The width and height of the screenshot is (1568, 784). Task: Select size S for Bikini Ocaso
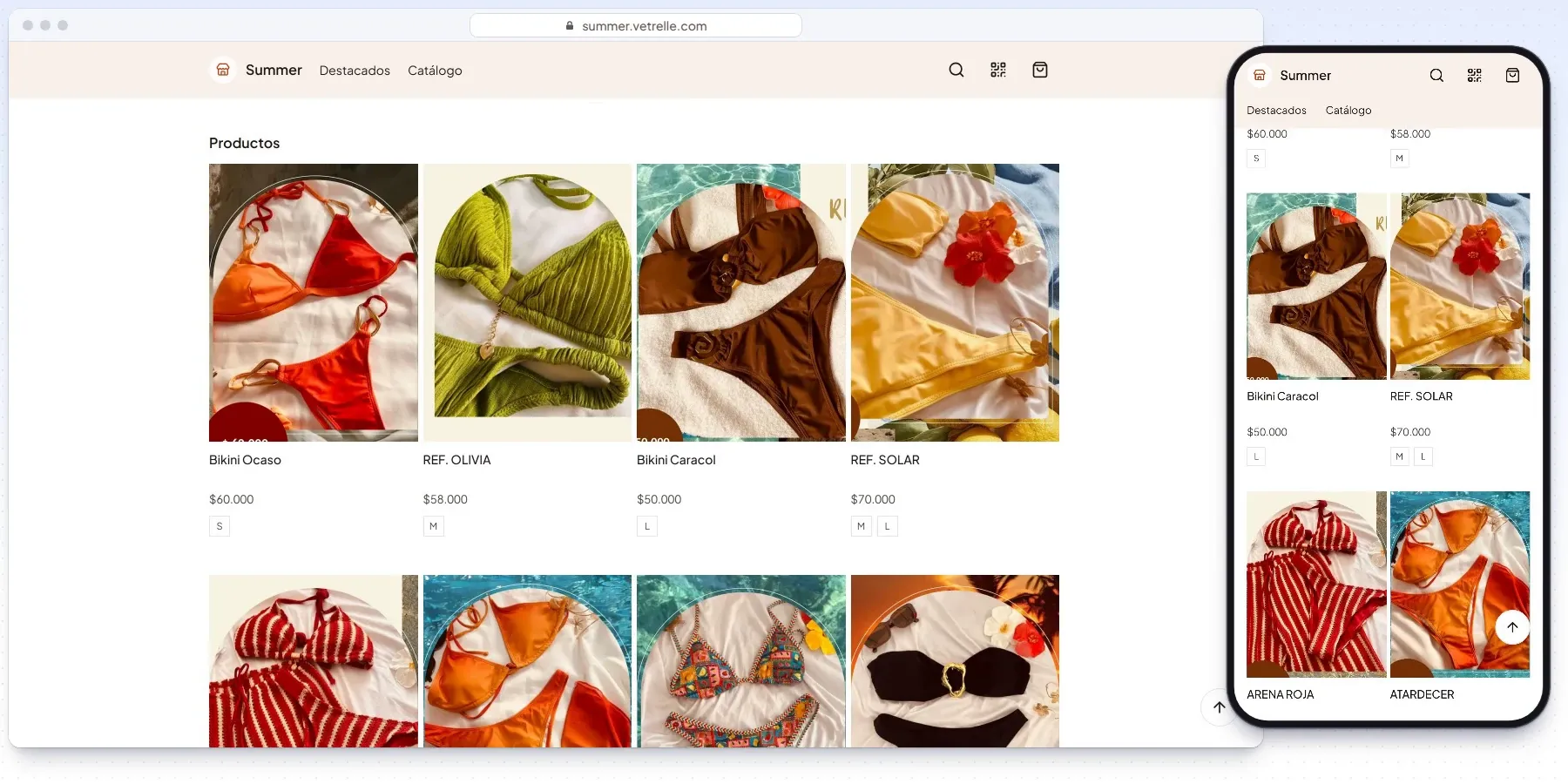point(220,526)
